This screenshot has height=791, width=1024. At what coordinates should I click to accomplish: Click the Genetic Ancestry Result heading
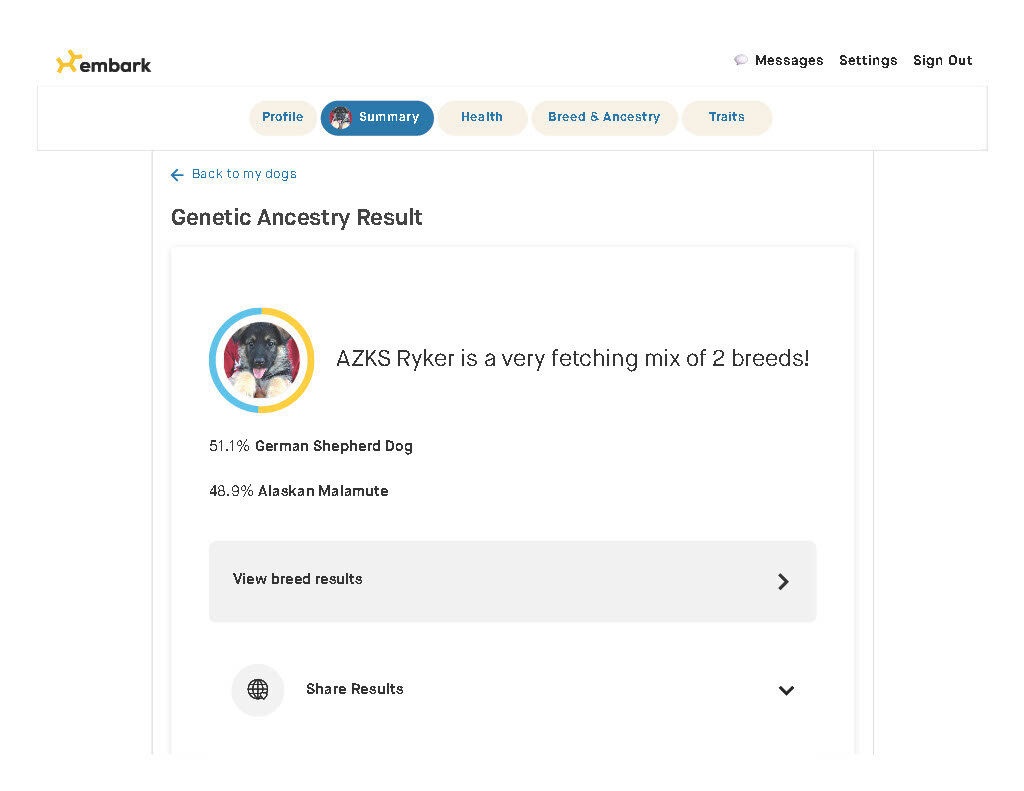(296, 218)
